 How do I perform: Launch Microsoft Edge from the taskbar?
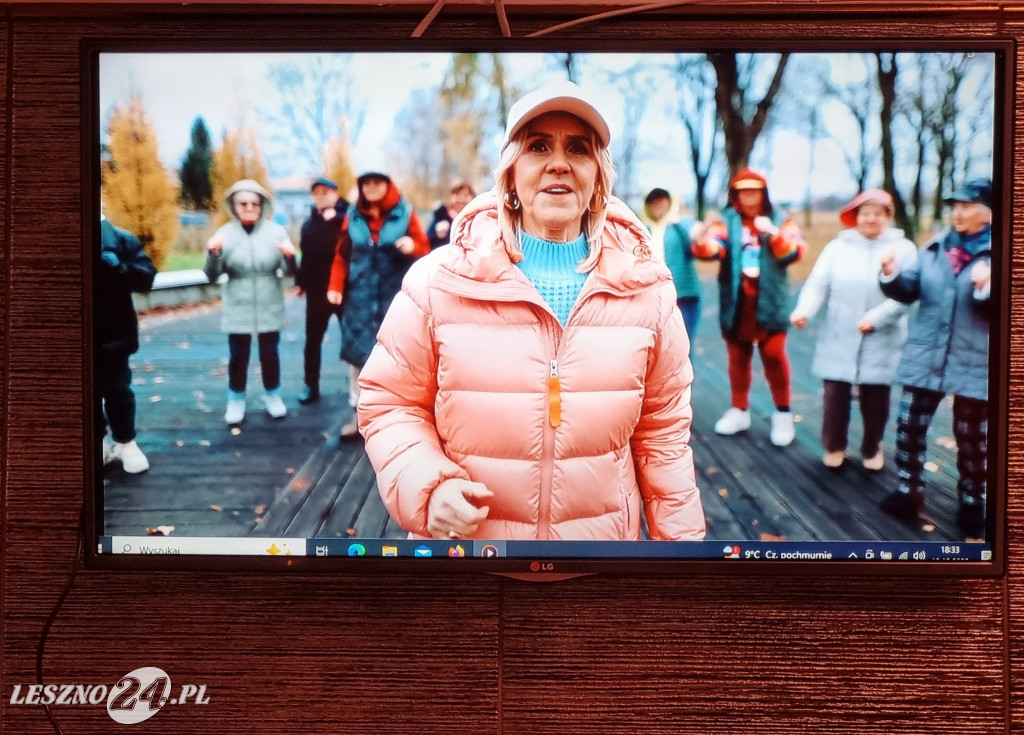coord(356,550)
